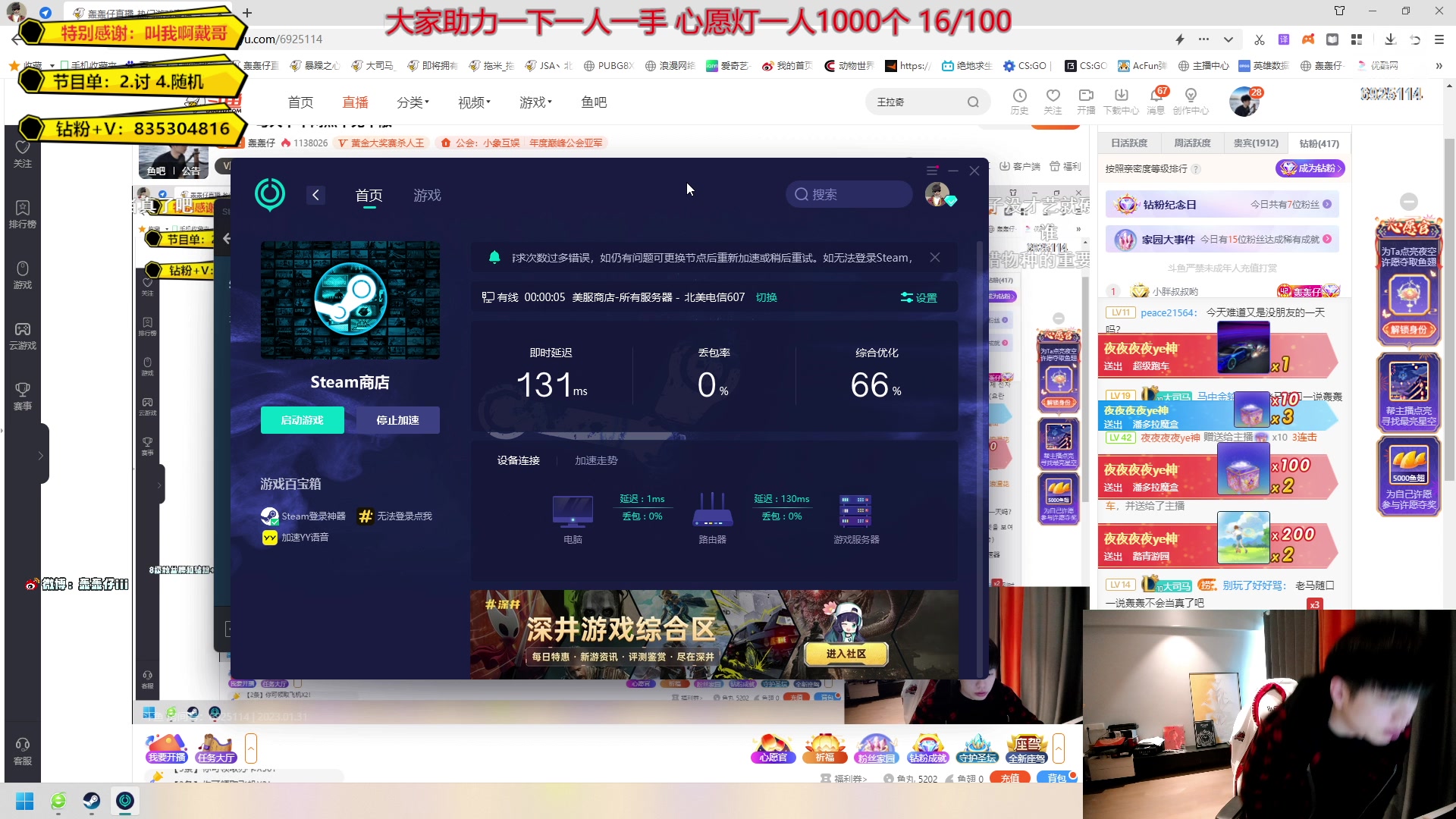Click the 充值 recharge button
Image resolution: width=1456 pixels, height=819 pixels.
click(x=1010, y=778)
